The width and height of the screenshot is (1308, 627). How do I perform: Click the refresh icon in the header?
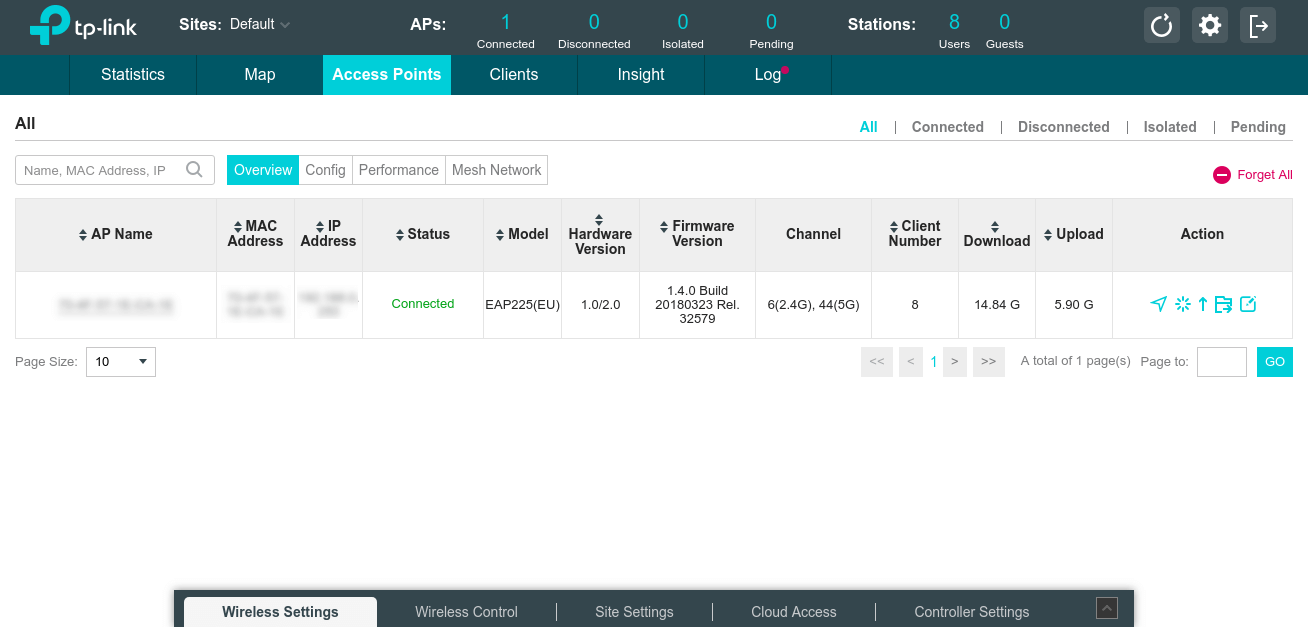(x=1161, y=25)
